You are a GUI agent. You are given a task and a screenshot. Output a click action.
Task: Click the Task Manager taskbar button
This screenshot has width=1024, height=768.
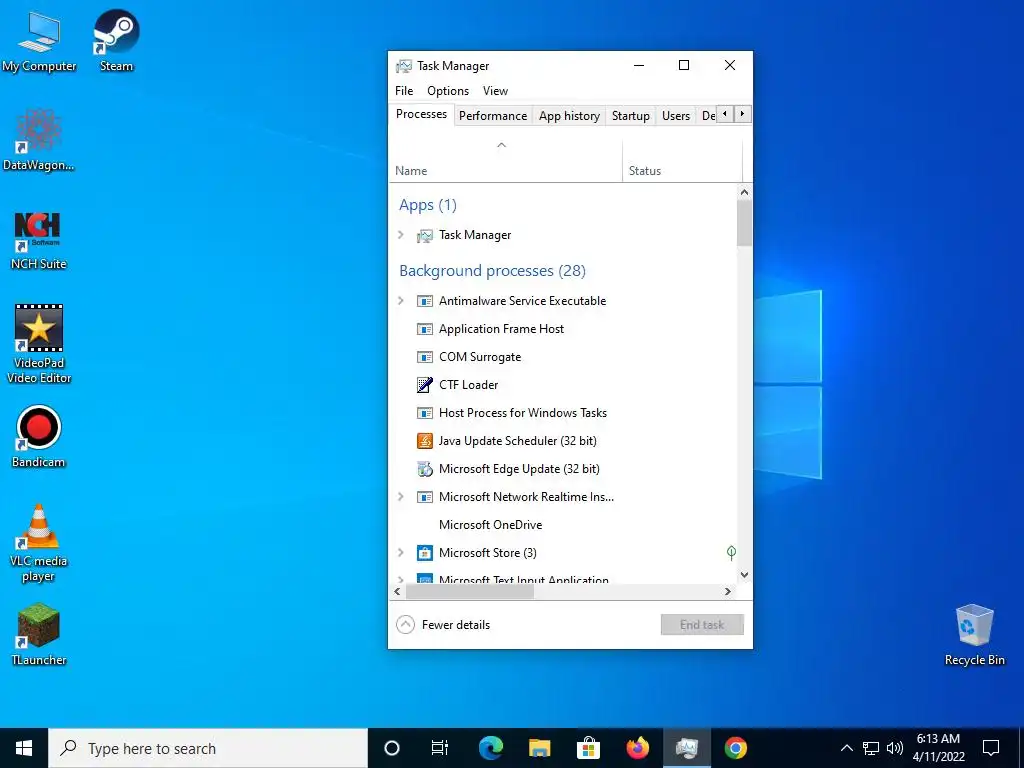[687, 748]
